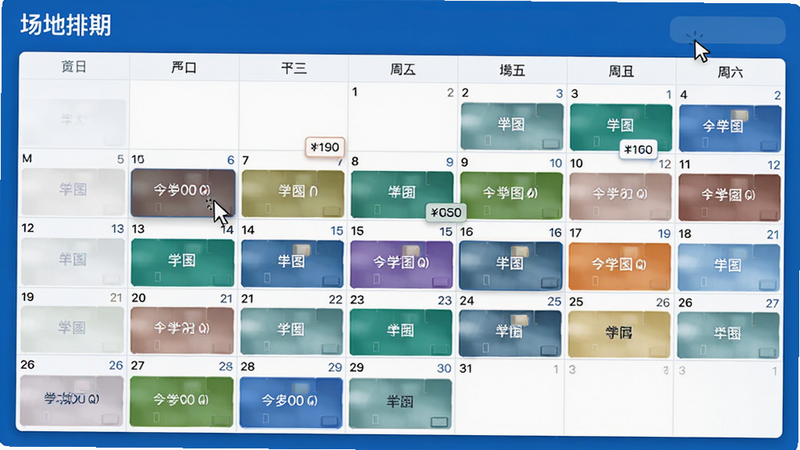Open the faded event card on Sunday 19

tap(72, 330)
